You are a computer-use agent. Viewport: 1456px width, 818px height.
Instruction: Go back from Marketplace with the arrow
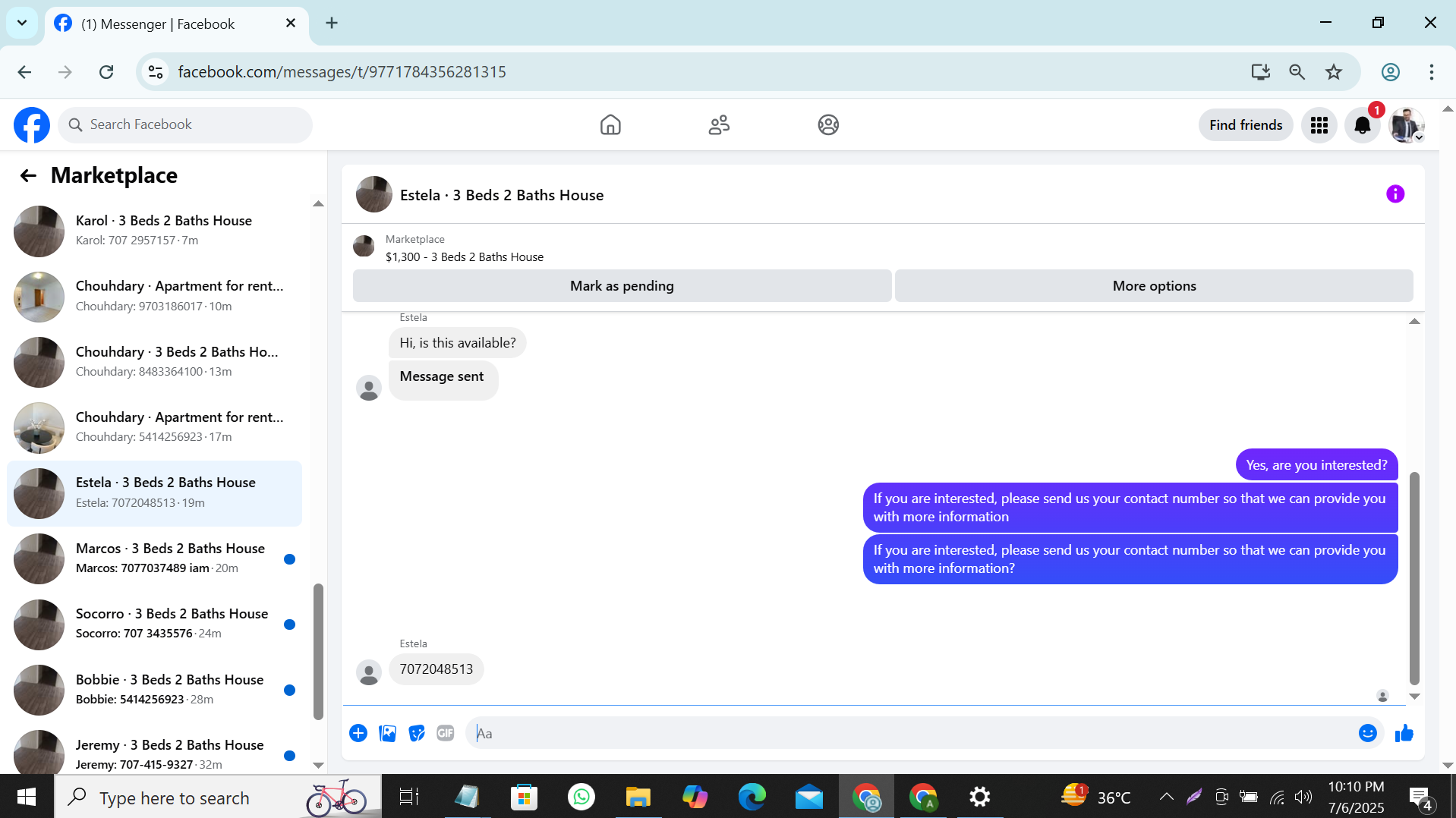[28, 176]
